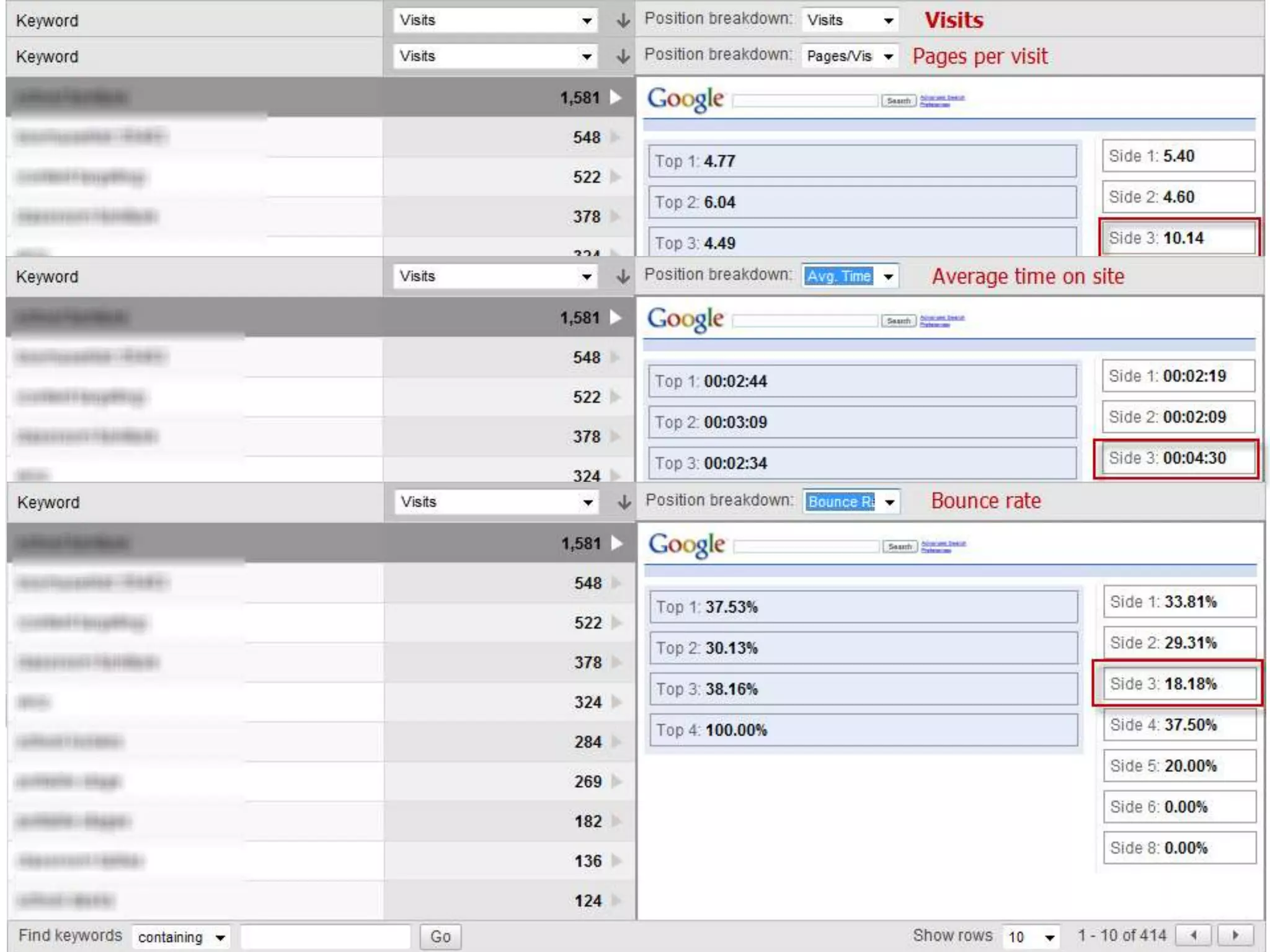The width and height of the screenshot is (1270, 952).
Task: Open the Show rows count dropdown
Action: tap(1031, 937)
